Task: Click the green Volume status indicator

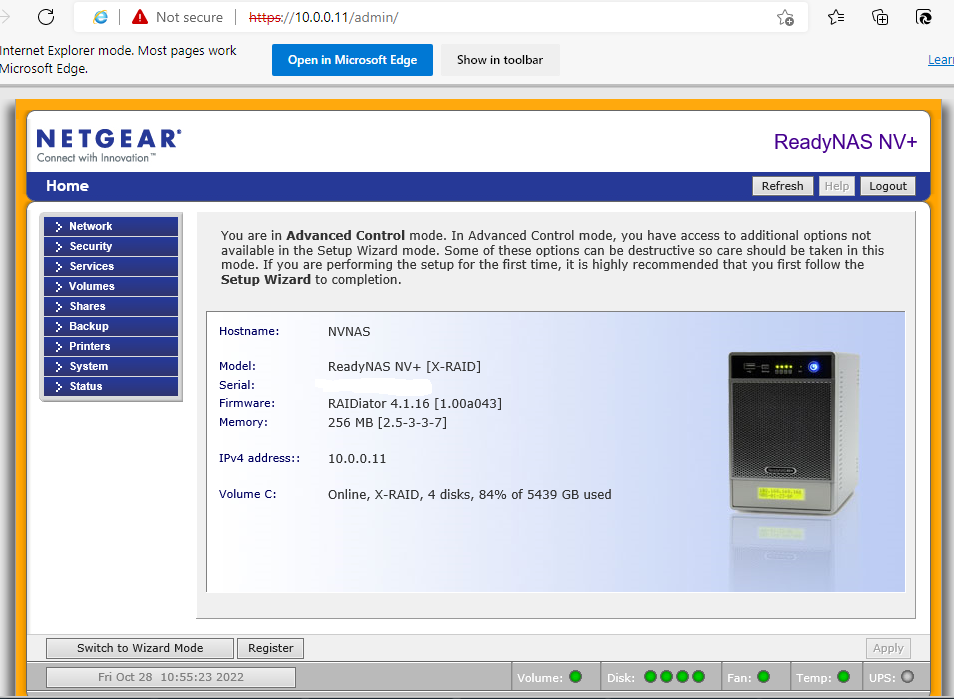Action: click(x=576, y=677)
